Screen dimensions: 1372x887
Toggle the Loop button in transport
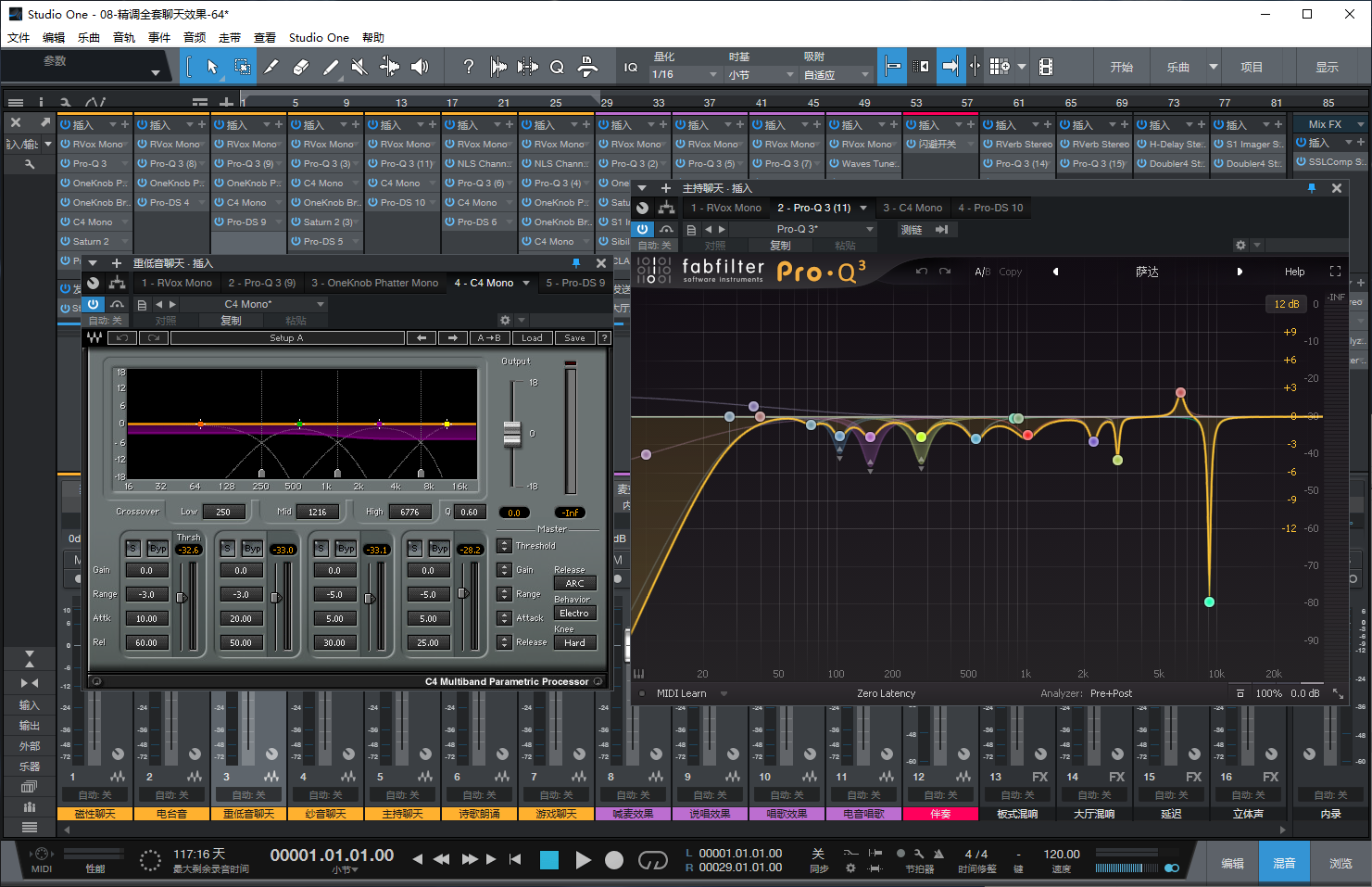coord(652,860)
